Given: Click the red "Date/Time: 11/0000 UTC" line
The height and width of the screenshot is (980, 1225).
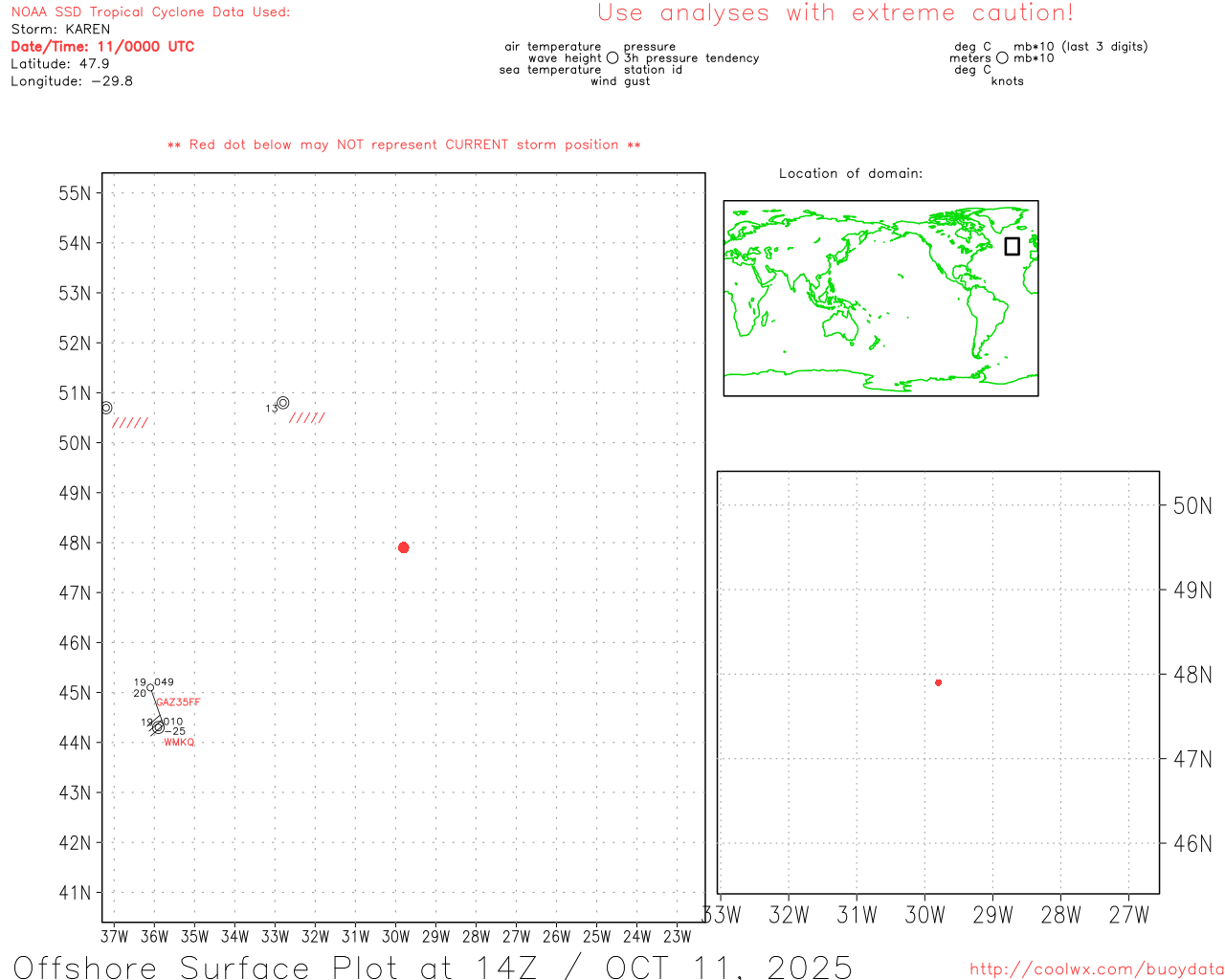Looking at the screenshot, I should [x=102, y=47].
